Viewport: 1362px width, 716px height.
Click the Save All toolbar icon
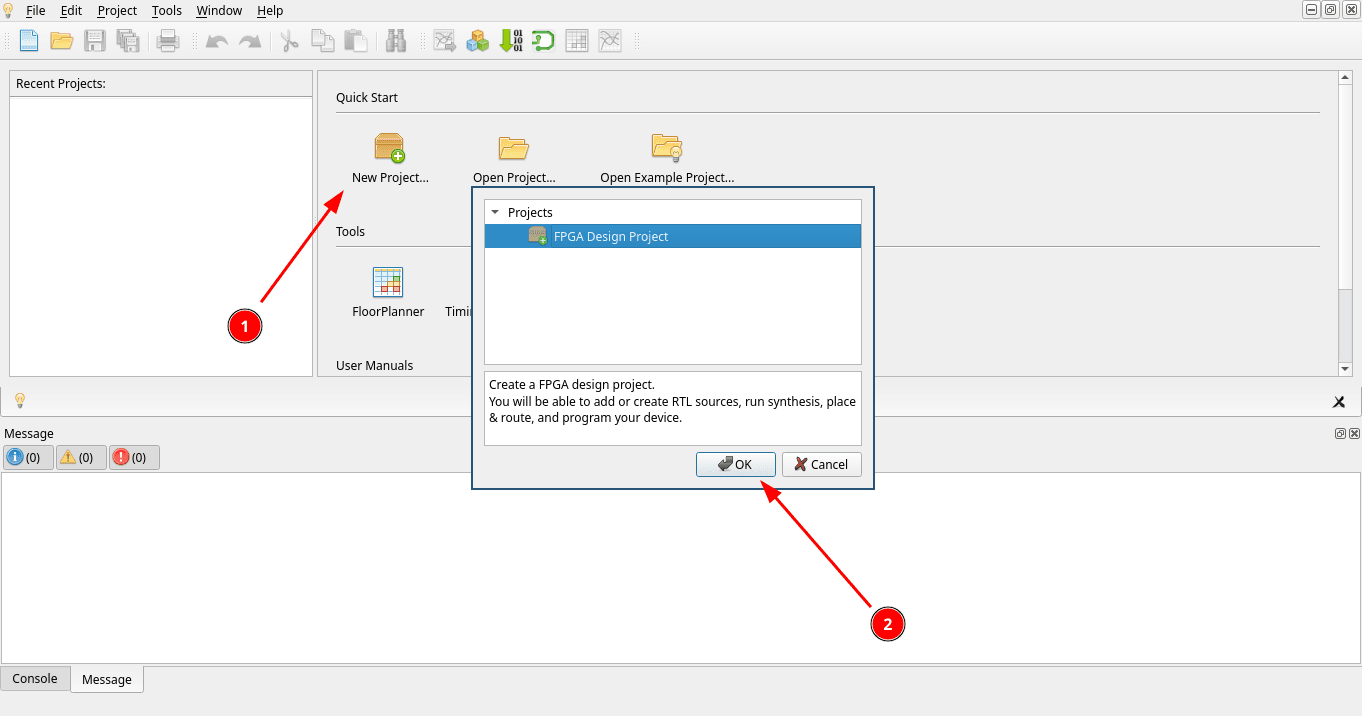tap(127, 41)
